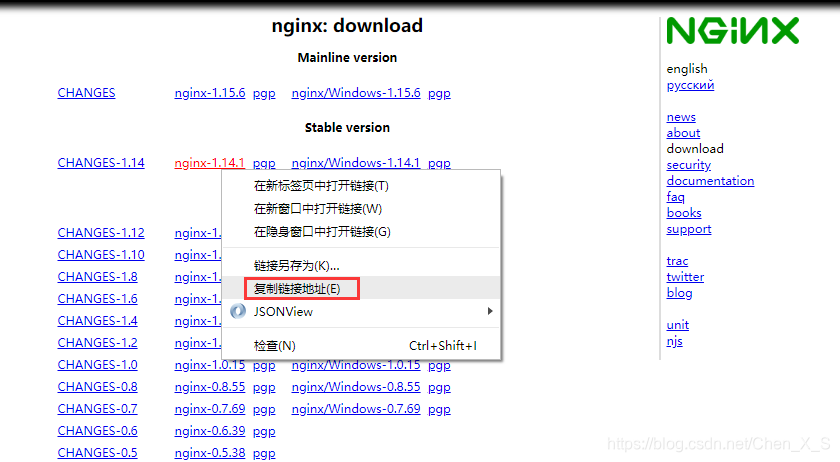Open CHANGES-1.14 link

(x=101, y=163)
